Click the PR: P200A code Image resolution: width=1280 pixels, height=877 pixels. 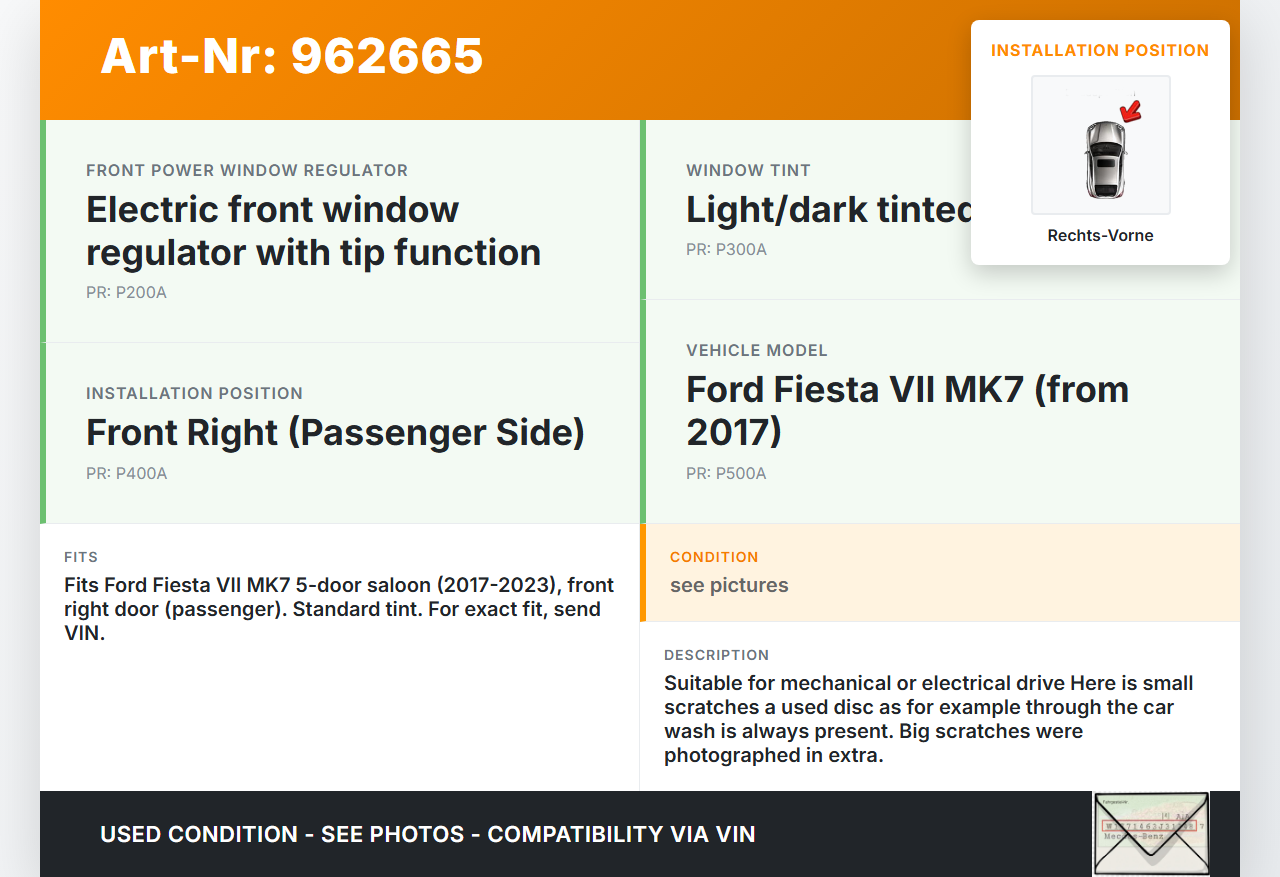coord(126,293)
